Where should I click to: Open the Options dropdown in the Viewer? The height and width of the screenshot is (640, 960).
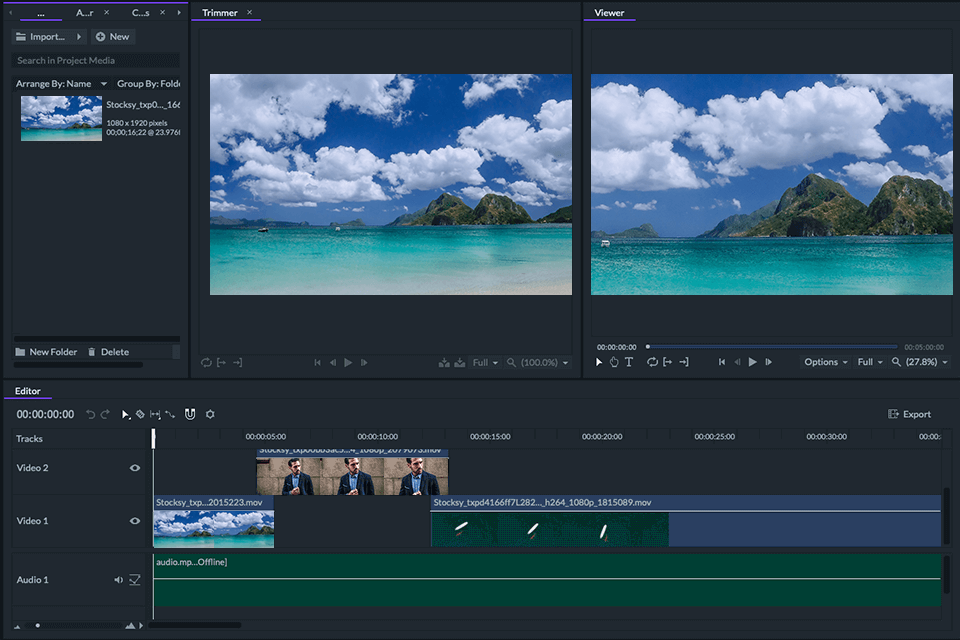(x=824, y=362)
